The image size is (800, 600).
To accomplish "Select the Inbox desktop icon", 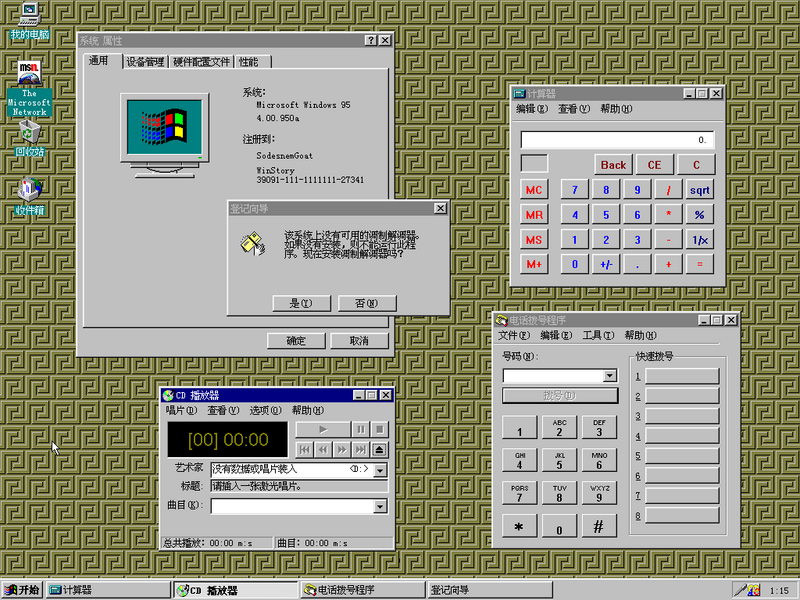I will tap(30, 196).
